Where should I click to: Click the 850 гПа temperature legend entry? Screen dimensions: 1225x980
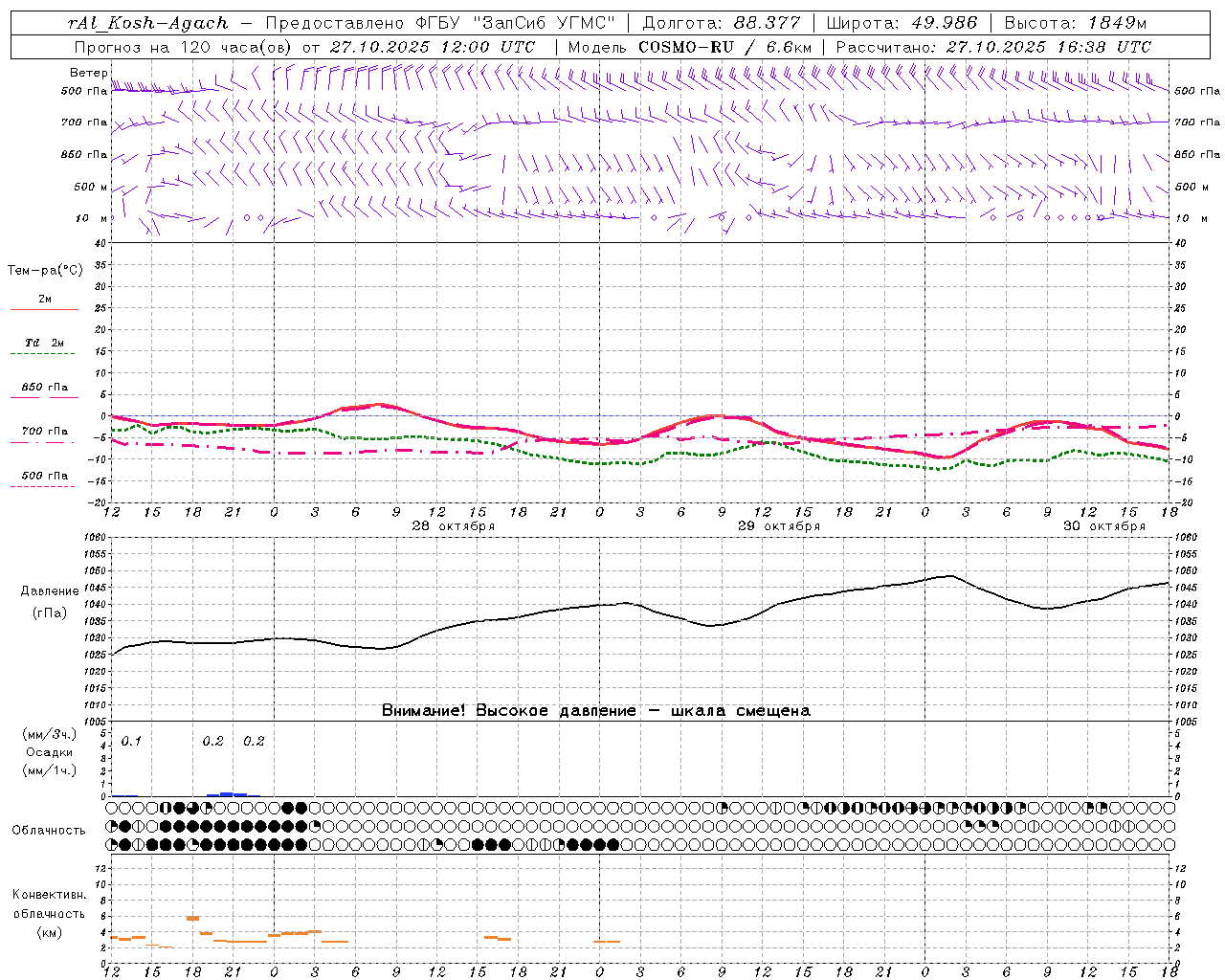[x=45, y=387]
